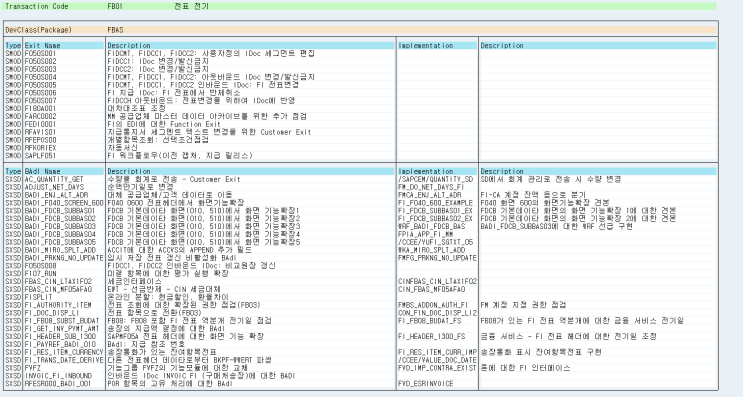This screenshot has width=743, height=397.
Task: Open implementation FVD_ESRINVOICE
Action: [426, 383]
